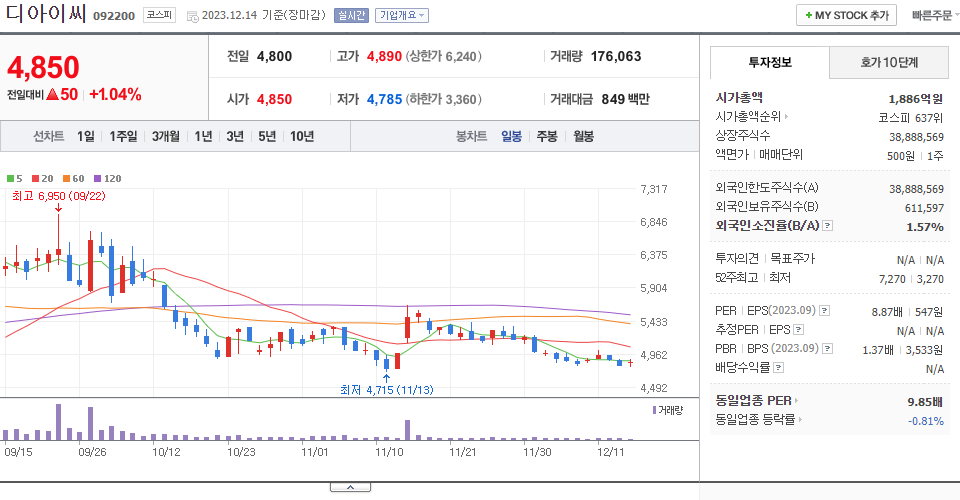
Task: Click the 전일 value 4,800
Action: coord(274,56)
